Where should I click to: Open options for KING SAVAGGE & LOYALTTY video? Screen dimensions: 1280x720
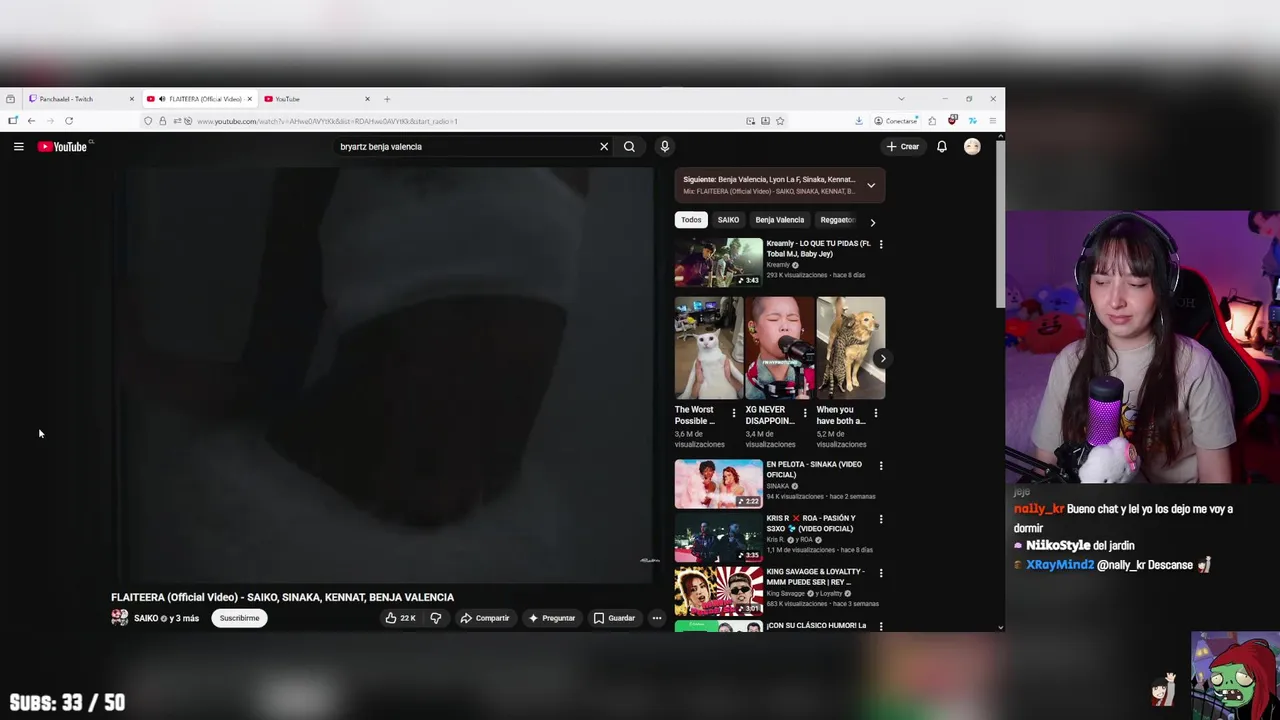pyautogui.click(x=881, y=572)
